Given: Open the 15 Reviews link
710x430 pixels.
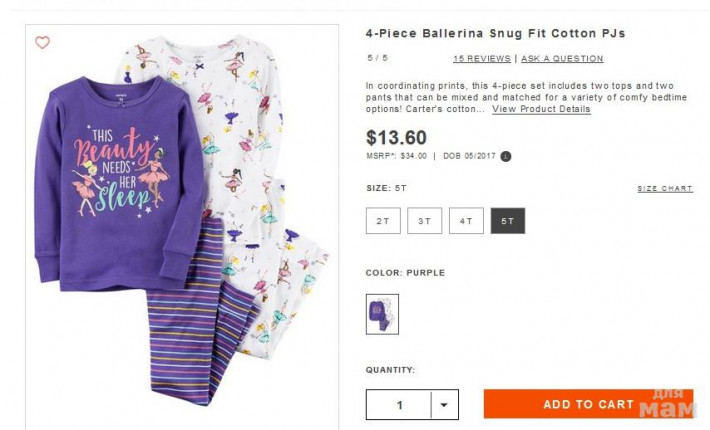Looking at the screenshot, I should click(x=481, y=59).
